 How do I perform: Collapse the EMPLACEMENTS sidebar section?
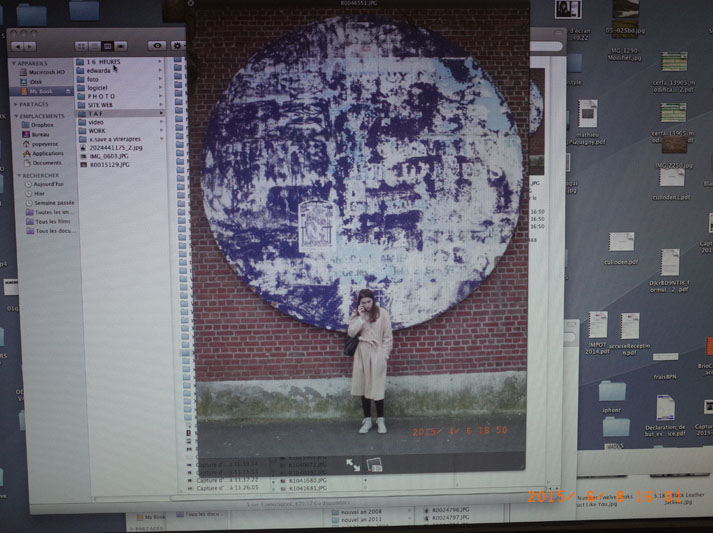pyautogui.click(x=16, y=116)
